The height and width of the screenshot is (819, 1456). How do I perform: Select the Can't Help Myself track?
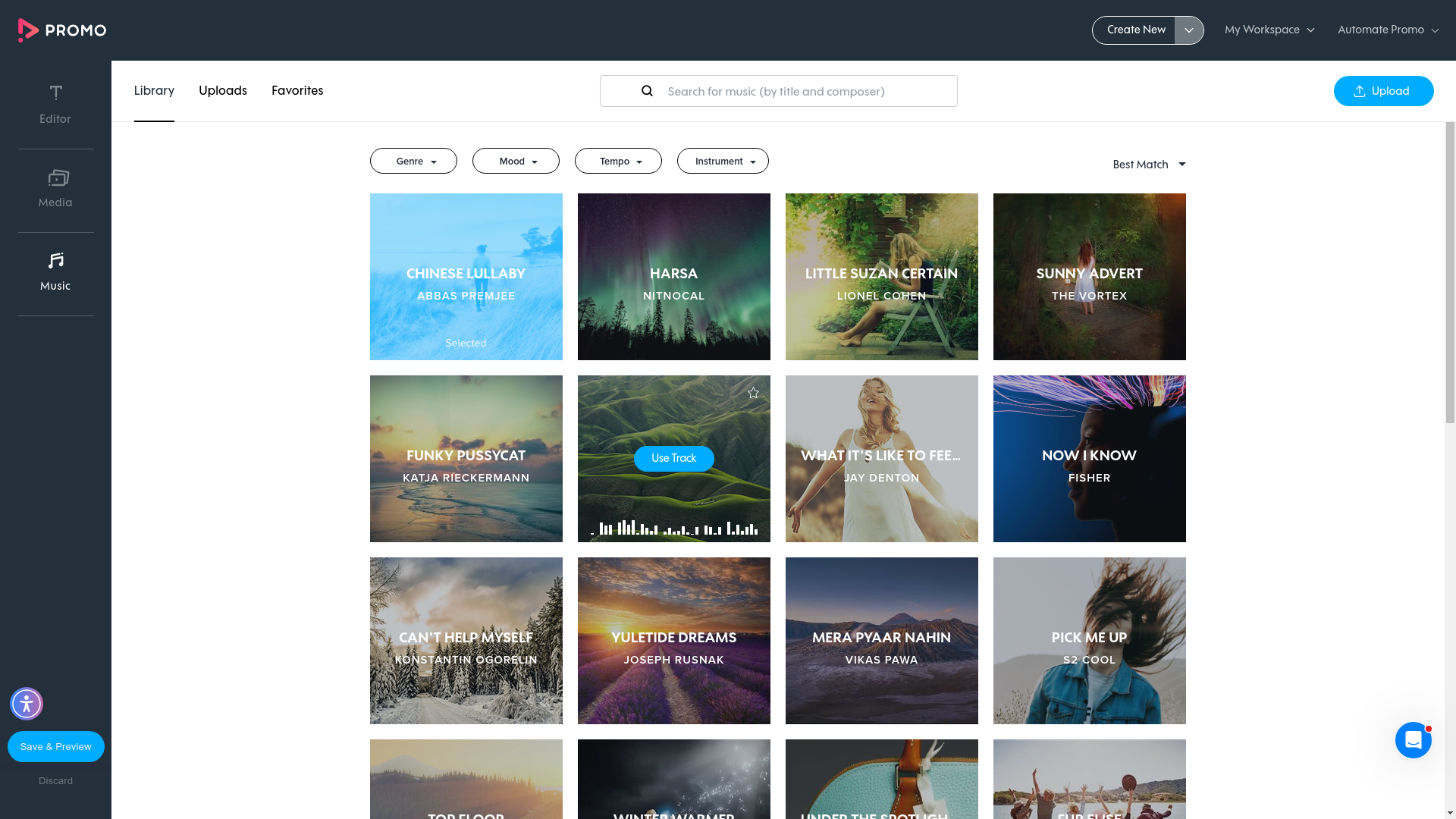(x=466, y=641)
